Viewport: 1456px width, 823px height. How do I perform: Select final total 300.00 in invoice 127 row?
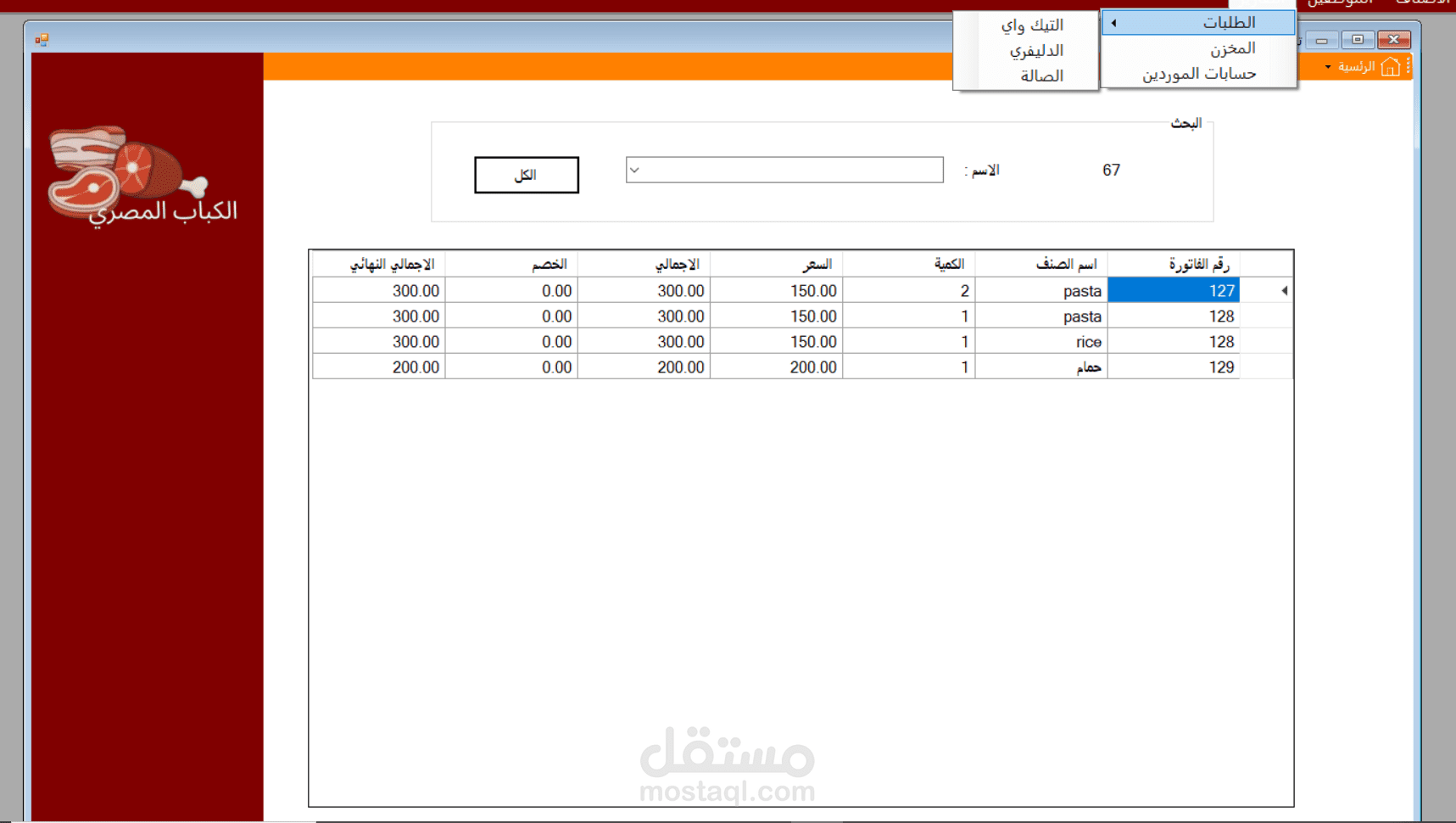[x=379, y=291]
